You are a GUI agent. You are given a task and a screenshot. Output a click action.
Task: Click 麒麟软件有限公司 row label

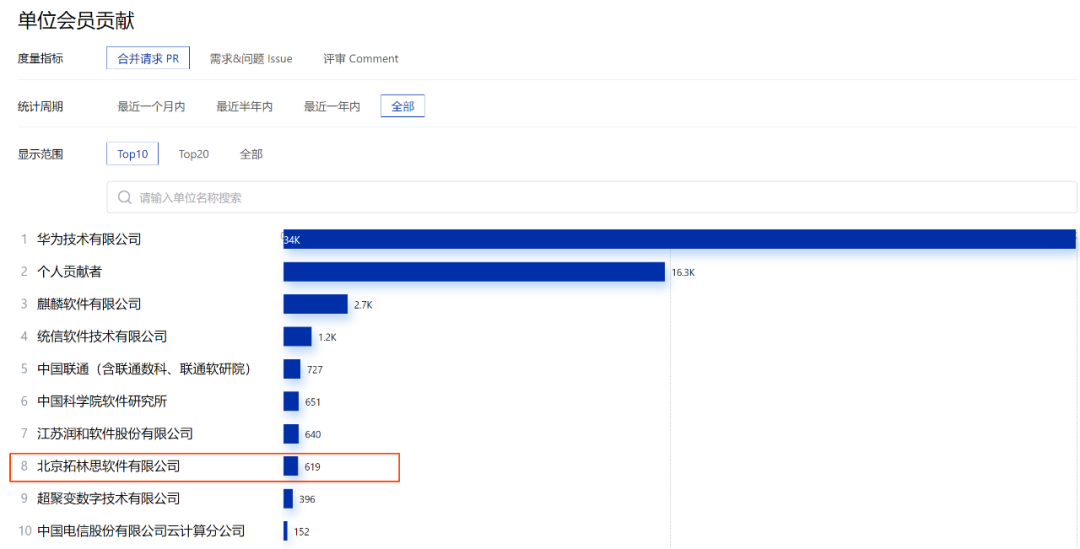click(89, 304)
